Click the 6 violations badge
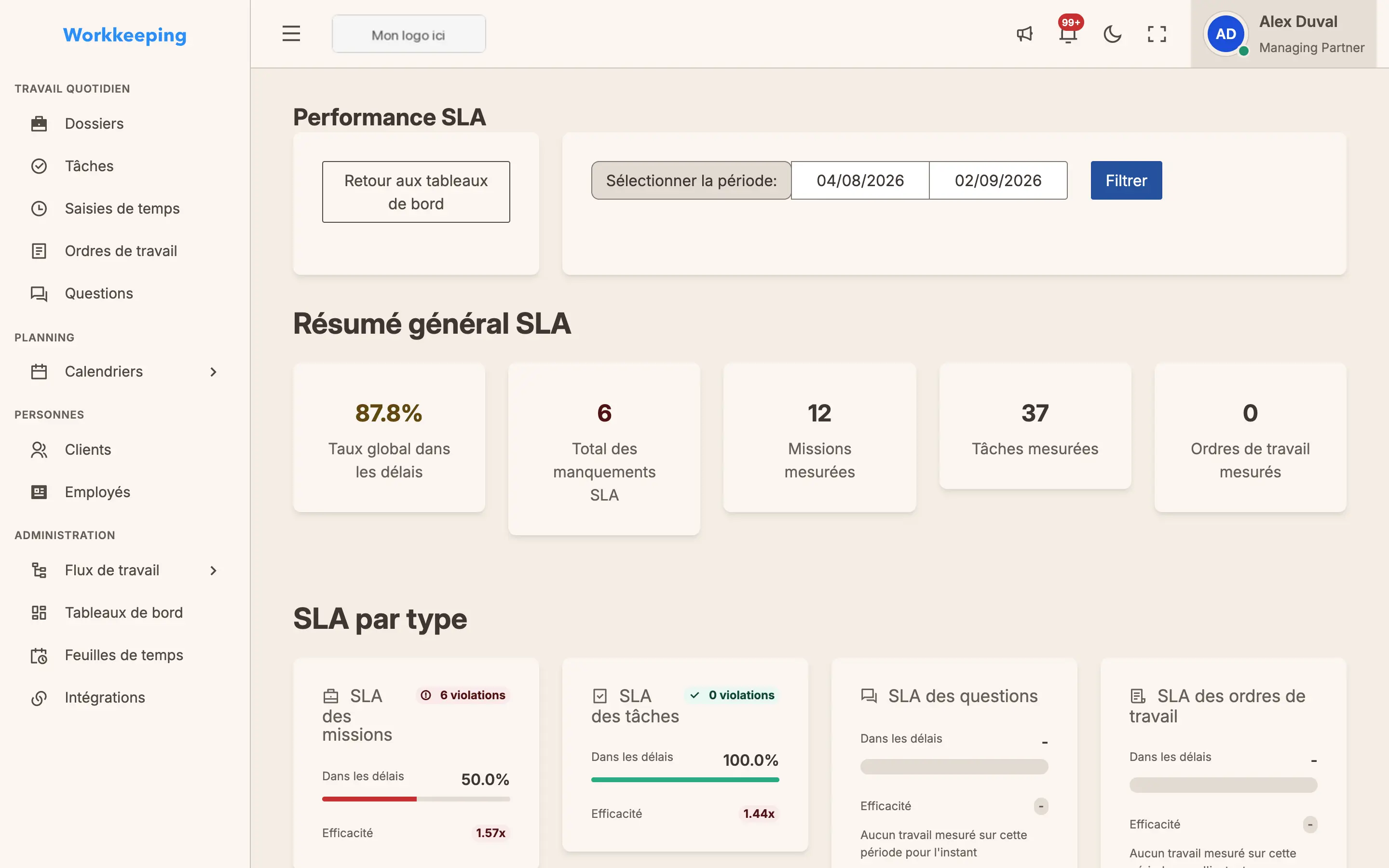This screenshot has width=1389, height=868. coord(463,695)
